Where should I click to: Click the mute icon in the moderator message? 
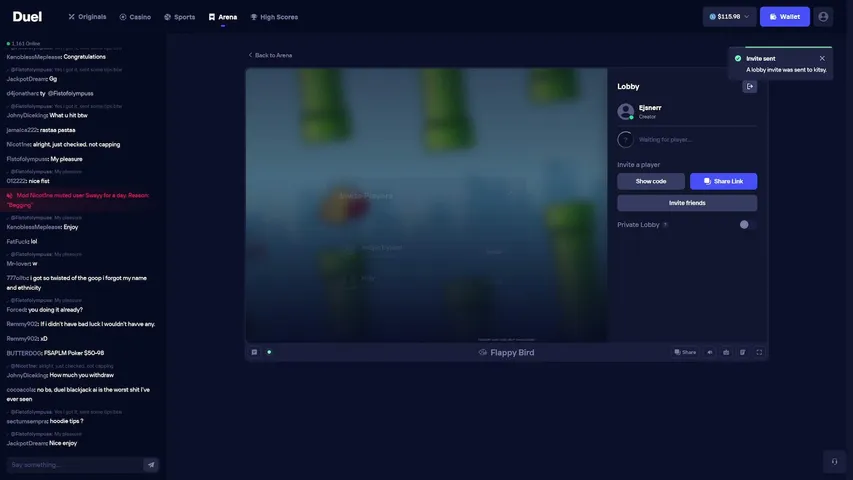click(x=9, y=195)
